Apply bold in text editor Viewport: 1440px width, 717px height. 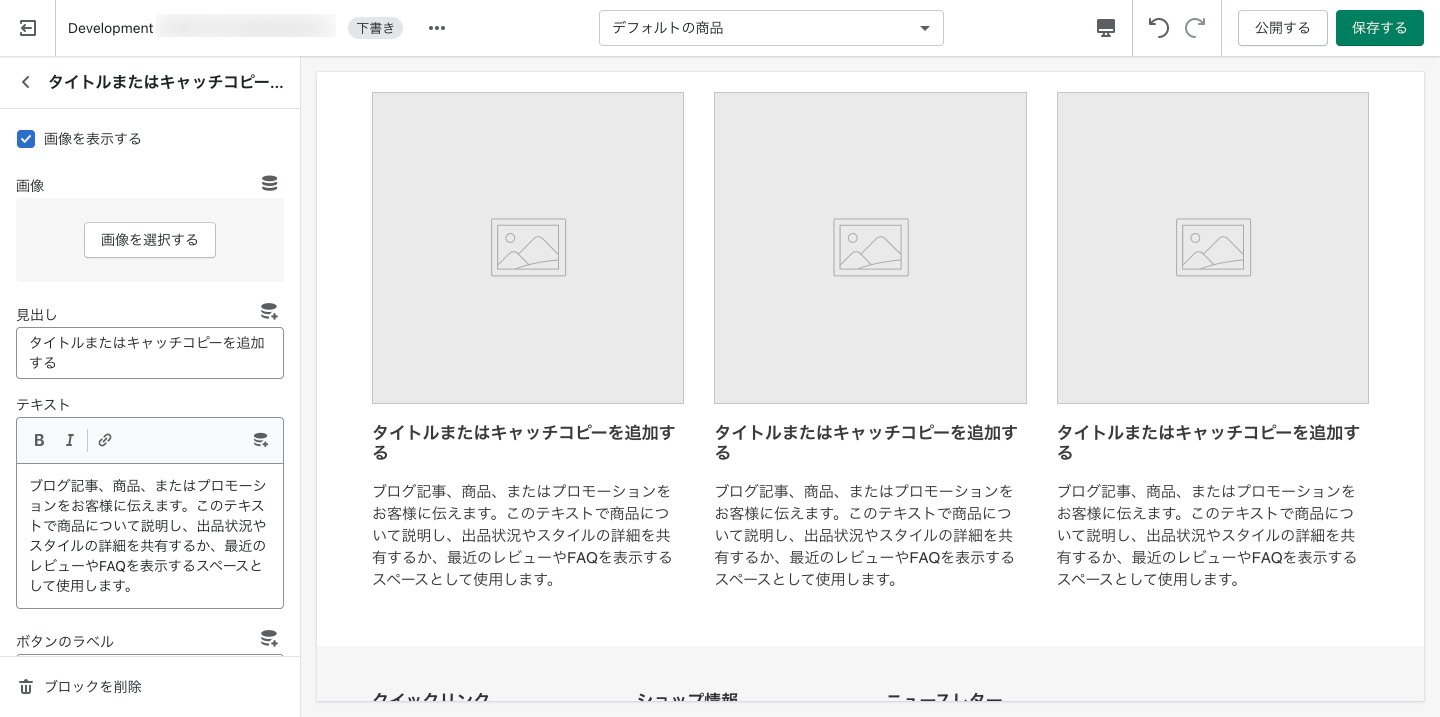(x=40, y=440)
